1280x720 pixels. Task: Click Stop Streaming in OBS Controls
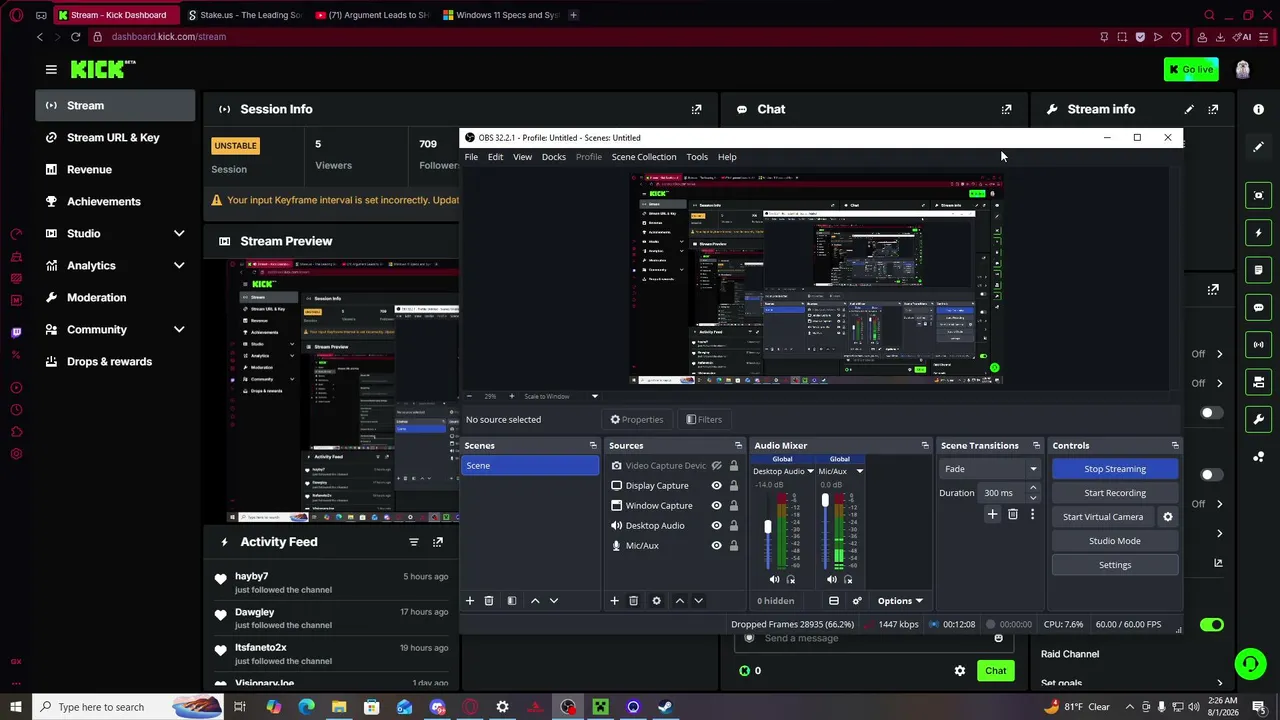1115,469
